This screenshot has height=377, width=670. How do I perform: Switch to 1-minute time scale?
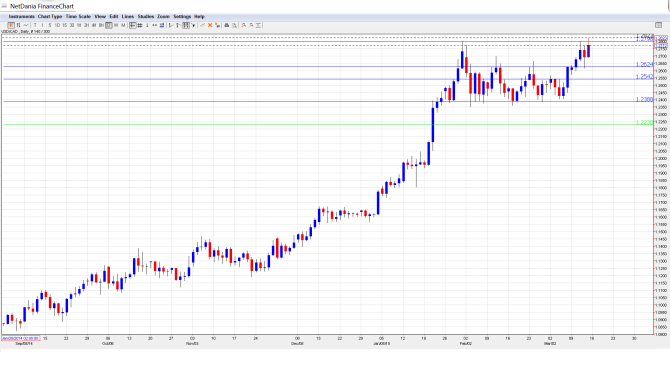pos(42,26)
